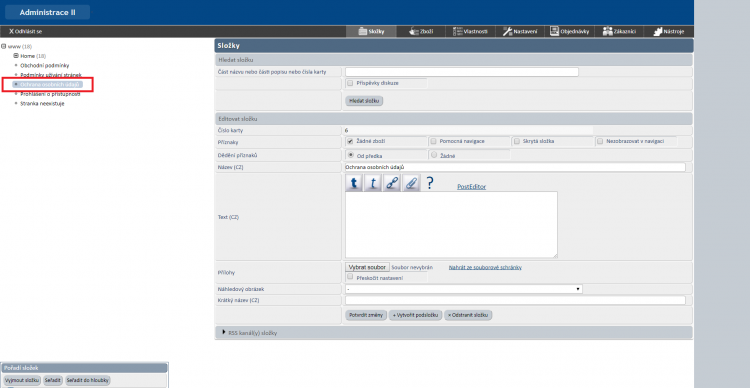
Task: Click the Nástroje tools icon
Action: tap(657, 32)
